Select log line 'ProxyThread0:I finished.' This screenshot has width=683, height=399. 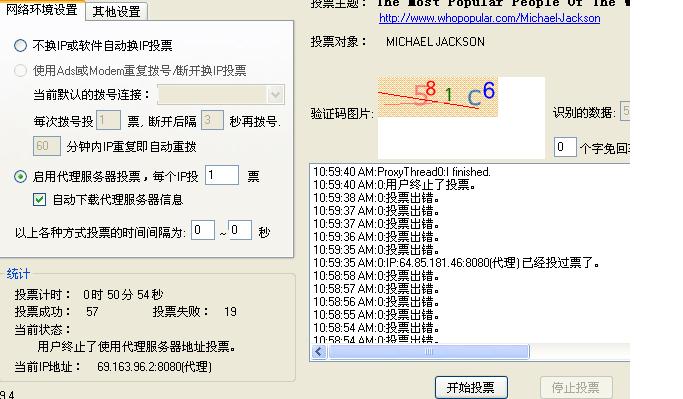(402, 172)
